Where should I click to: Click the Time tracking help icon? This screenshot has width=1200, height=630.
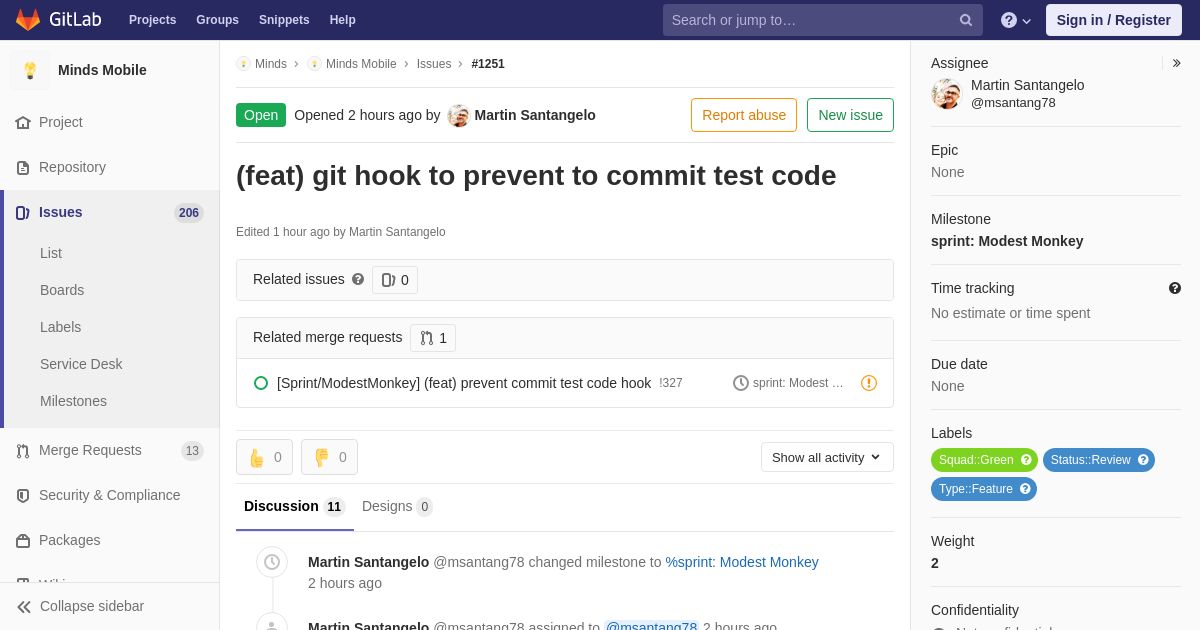pyautogui.click(x=1175, y=288)
